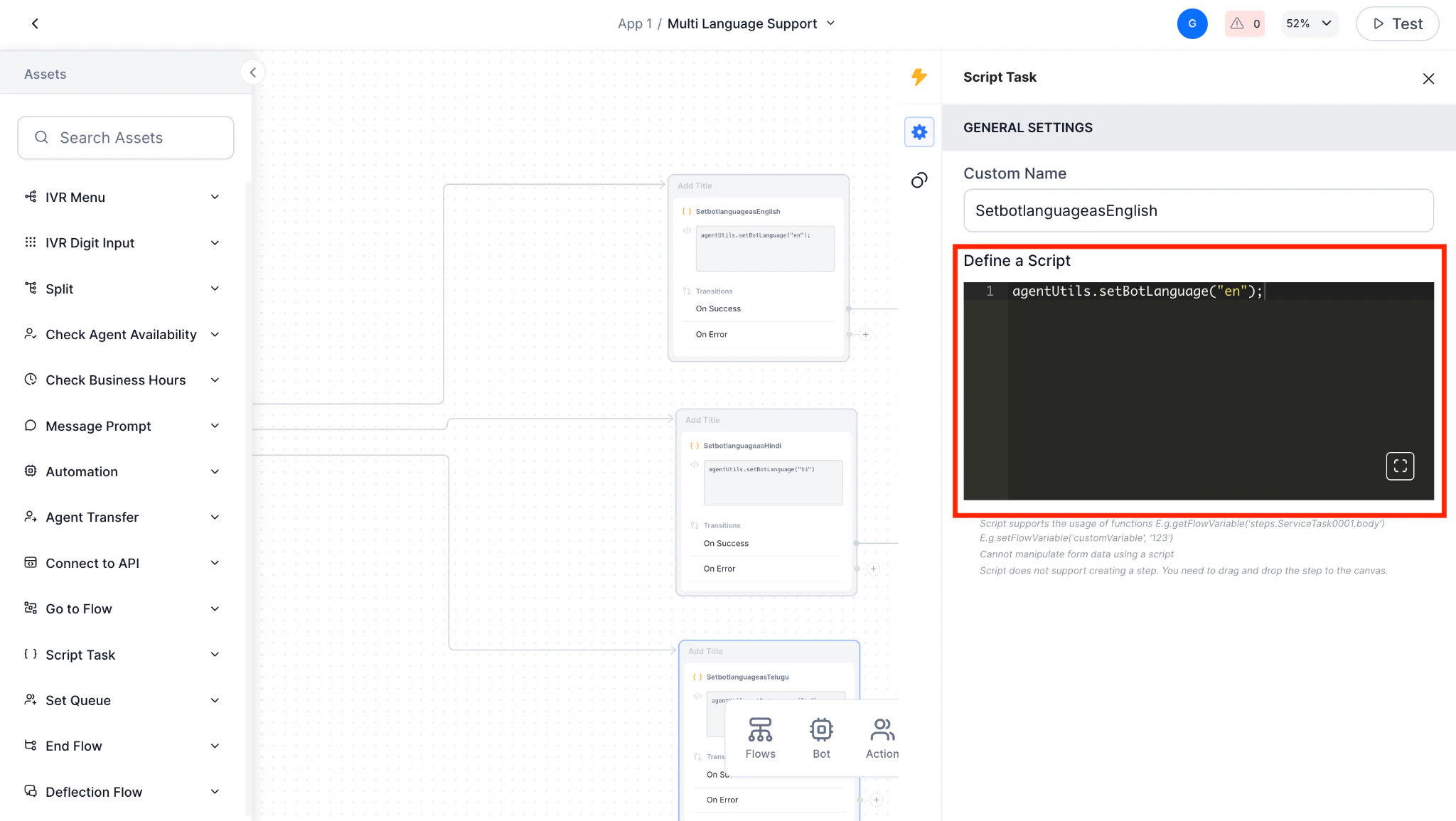This screenshot has width=1456, height=821.
Task: Click the back arrow in header
Action: (35, 23)
